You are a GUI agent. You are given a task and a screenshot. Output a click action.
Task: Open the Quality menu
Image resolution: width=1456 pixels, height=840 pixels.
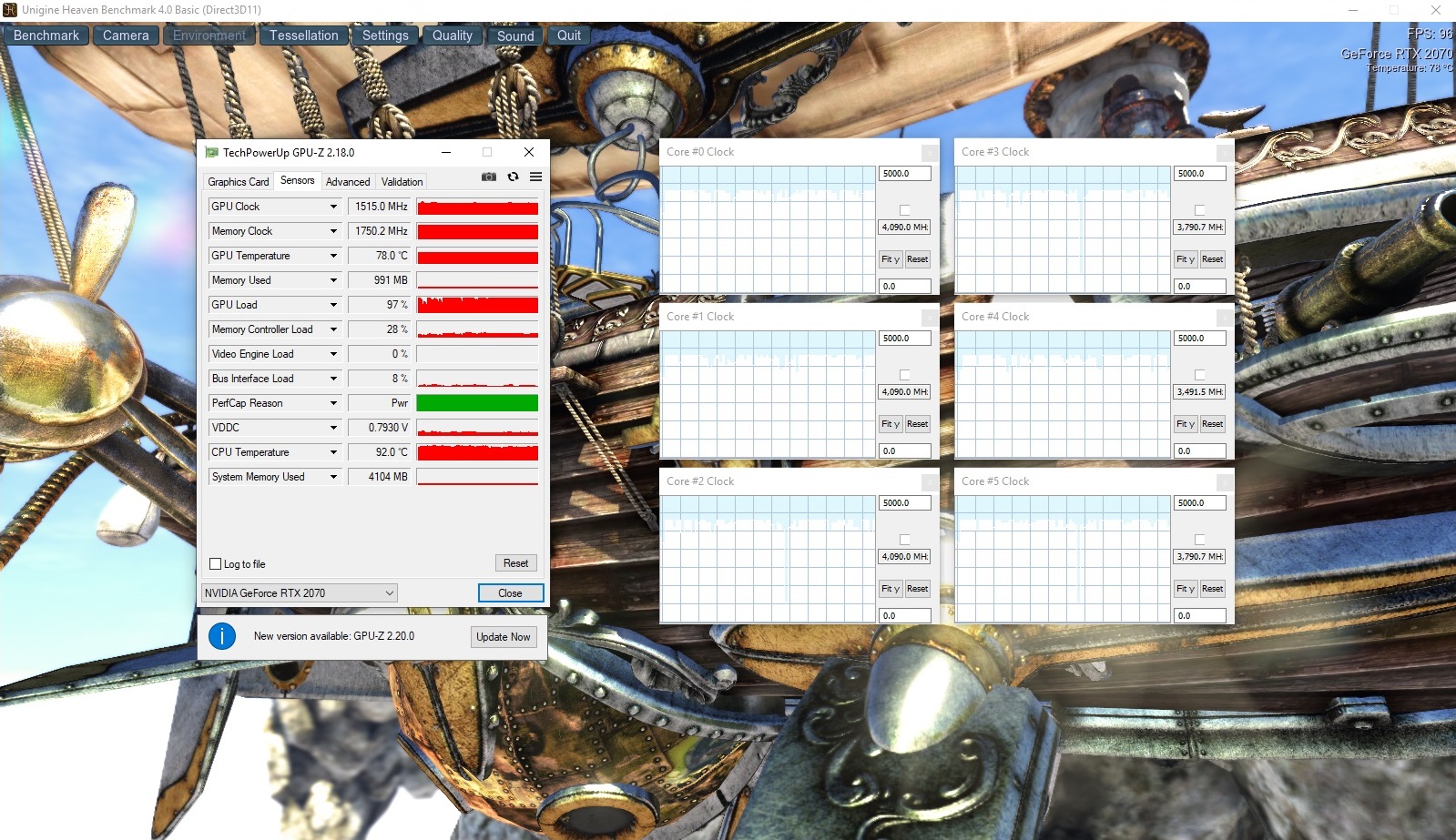[453, 35]
